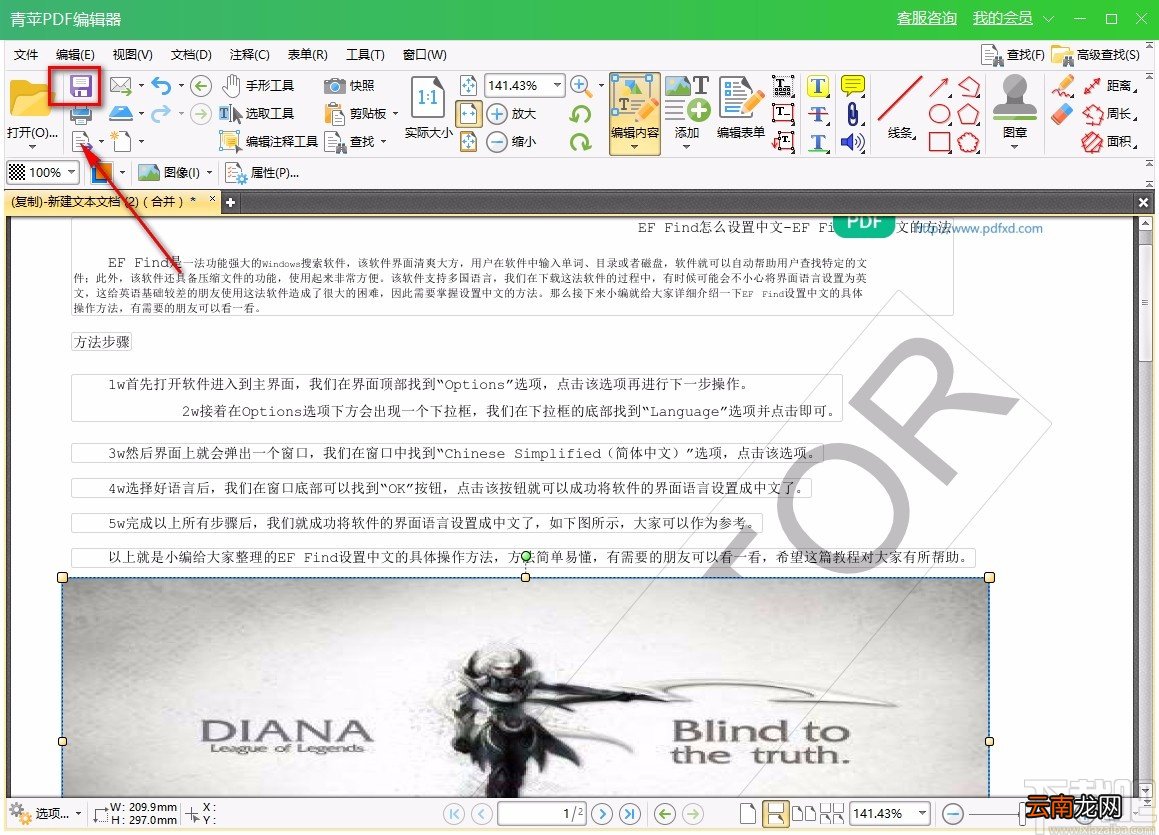This screenshot has width=1159, height=835.
Task: Open the 编辑(E) menu
Action: point(75,55)
